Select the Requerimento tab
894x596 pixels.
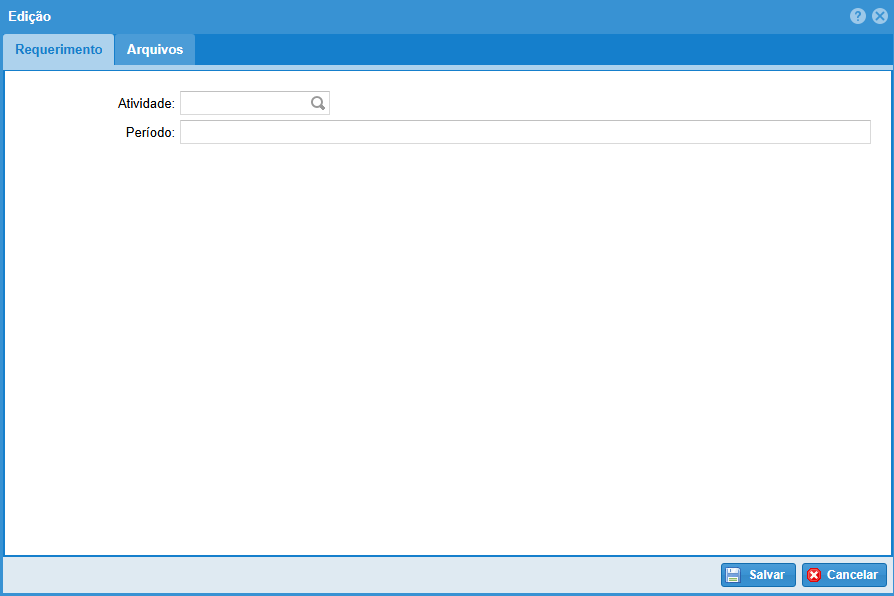pyautogui.click(x=58, y=49)
